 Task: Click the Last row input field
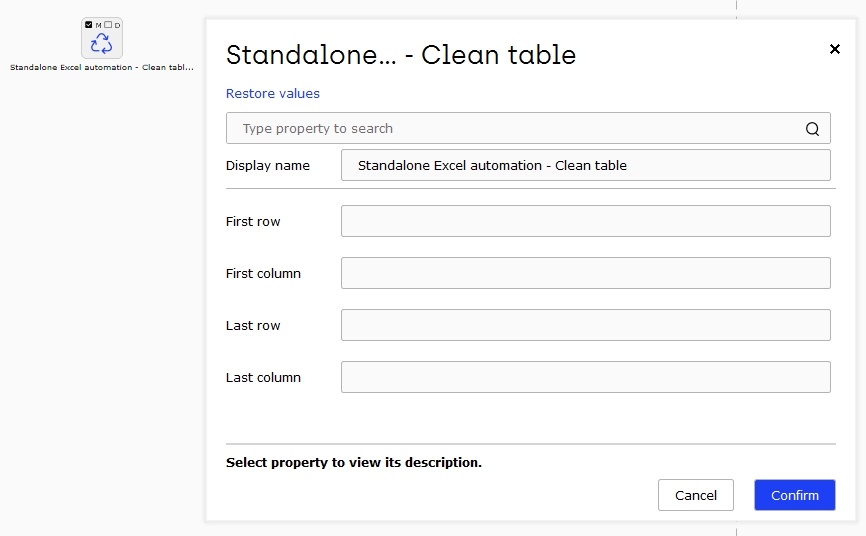(585, 325)
